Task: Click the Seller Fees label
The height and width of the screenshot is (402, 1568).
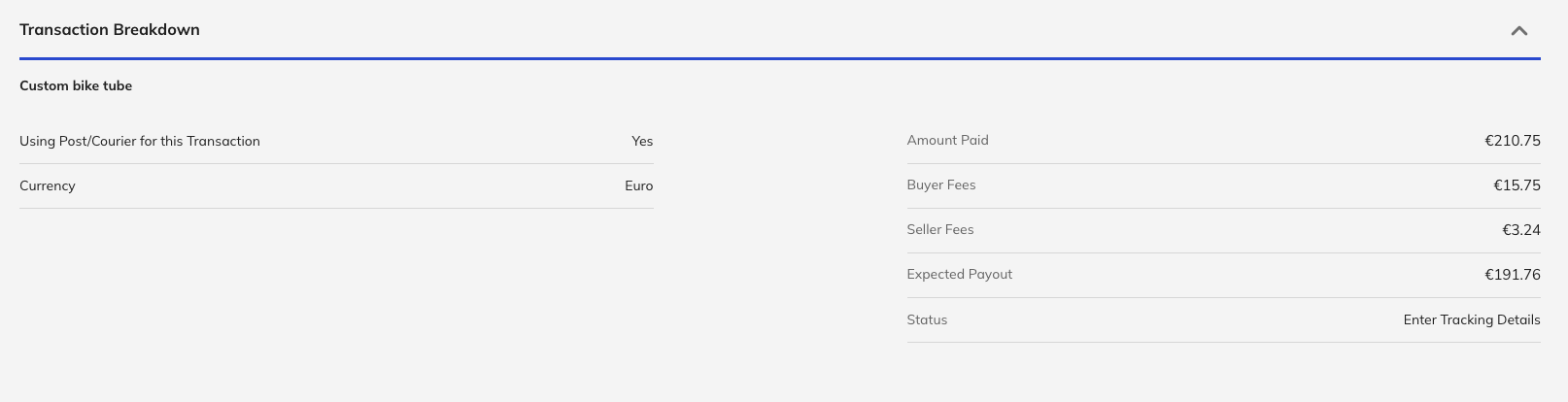Action: pos(939,229)
